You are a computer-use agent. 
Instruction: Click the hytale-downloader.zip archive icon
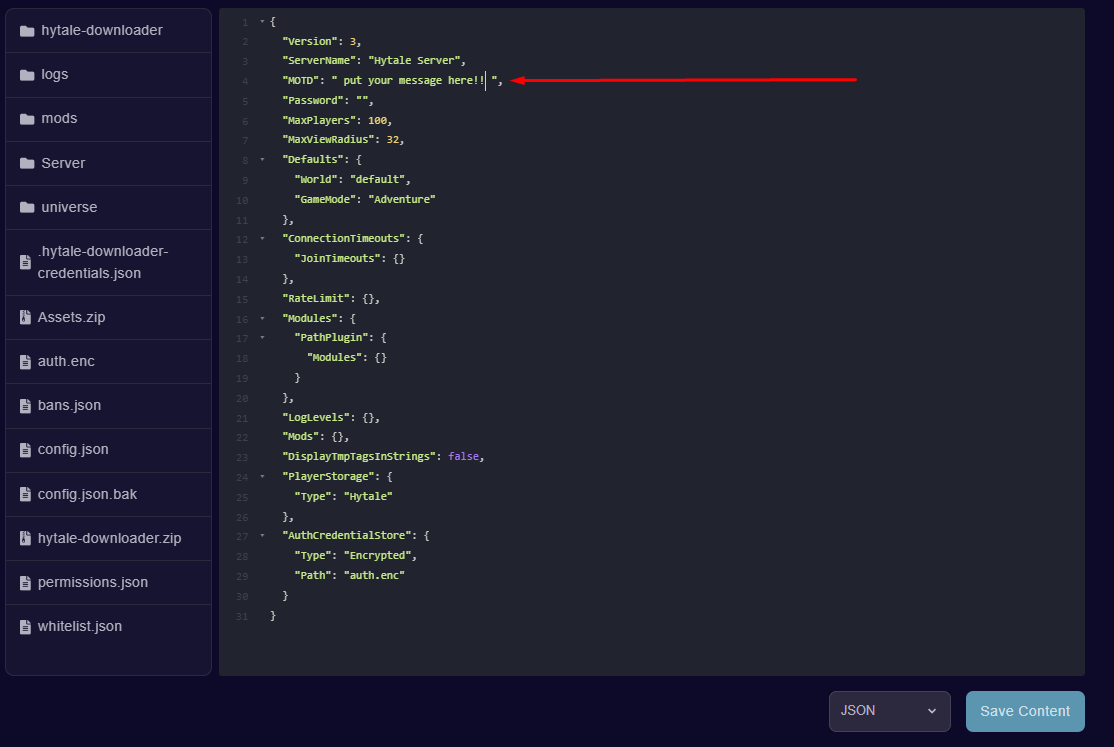pos(26,539)
